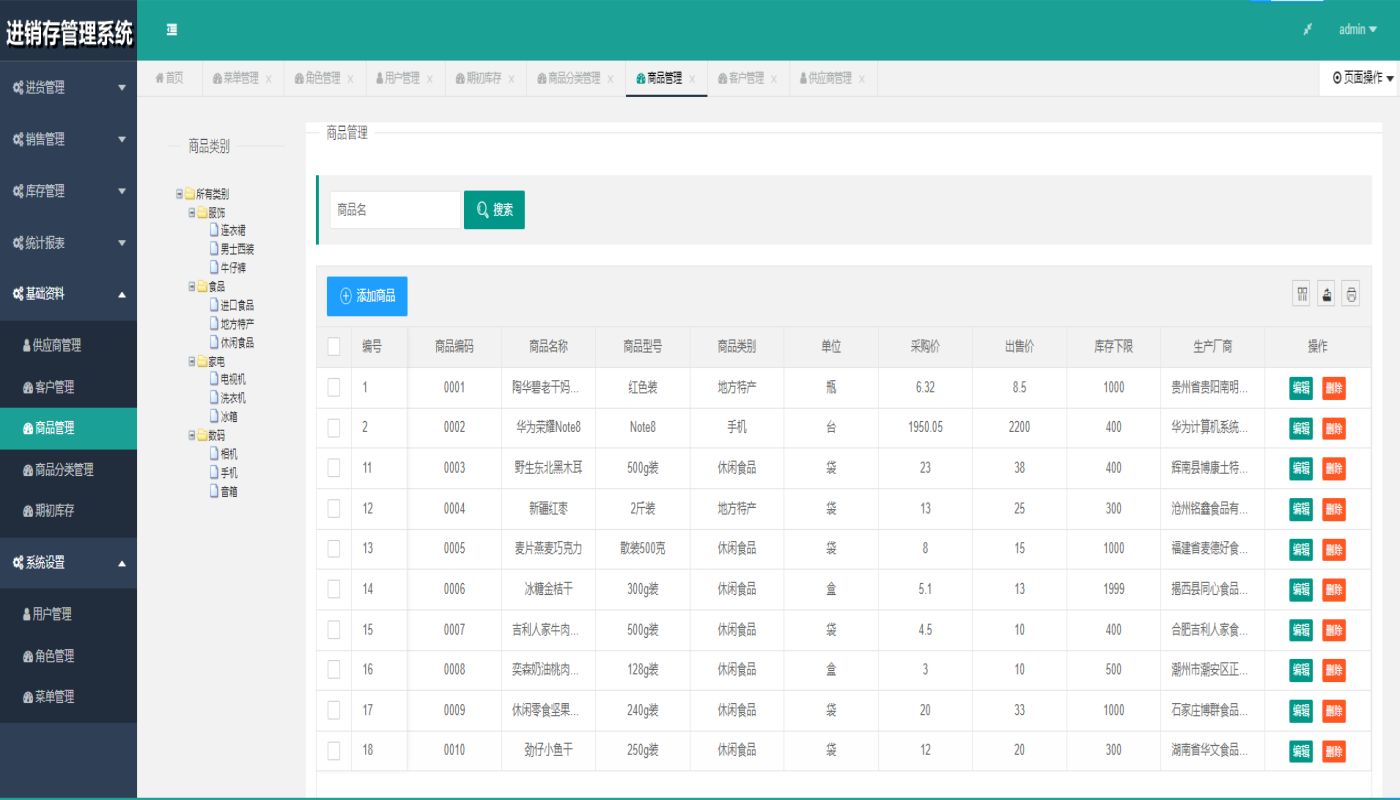Check the row with code 0009

[x=334, y=710]
